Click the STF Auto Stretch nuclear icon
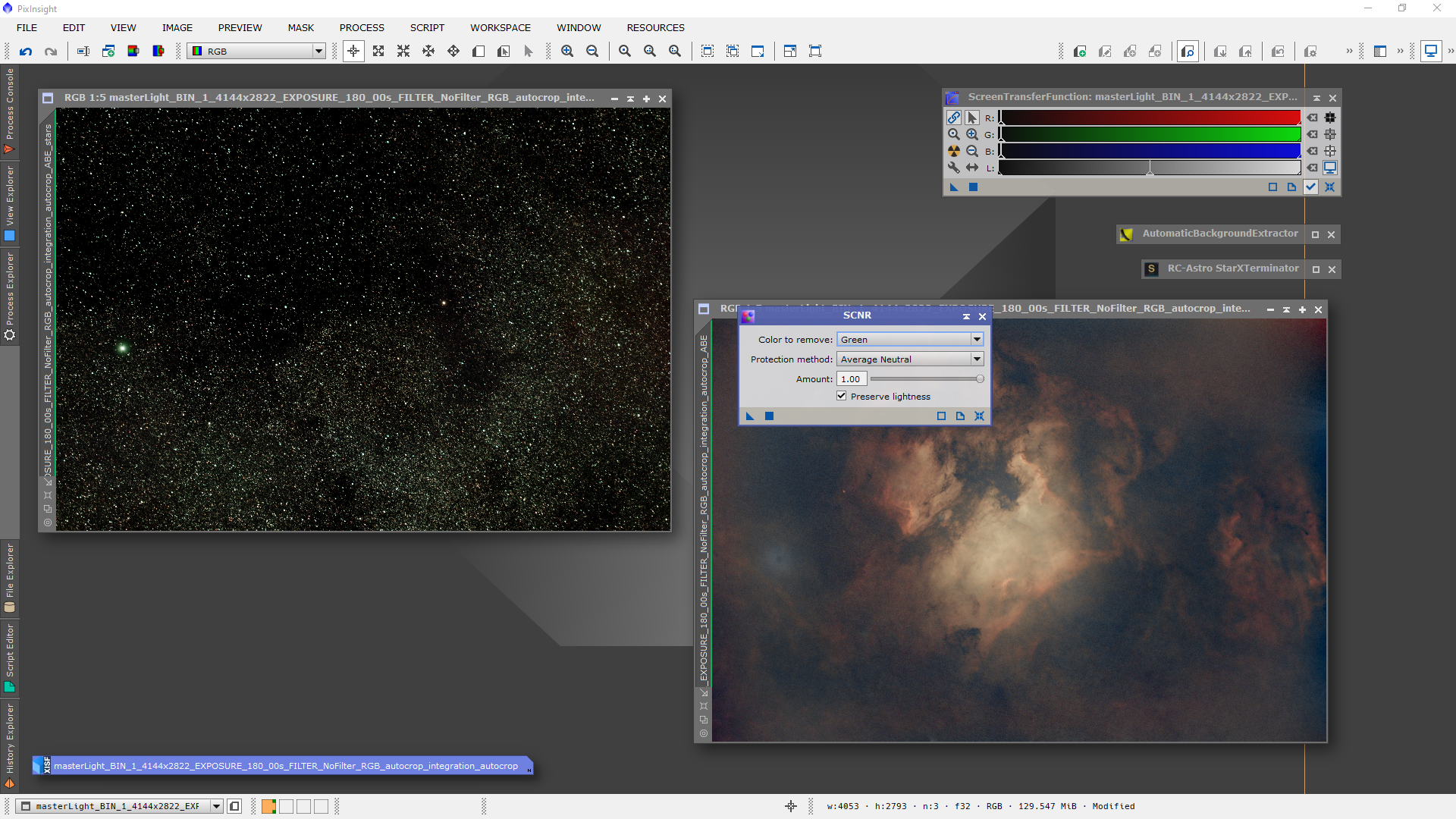The width and height of the screenshot is (1456, 819). click(x=953, y=151)
